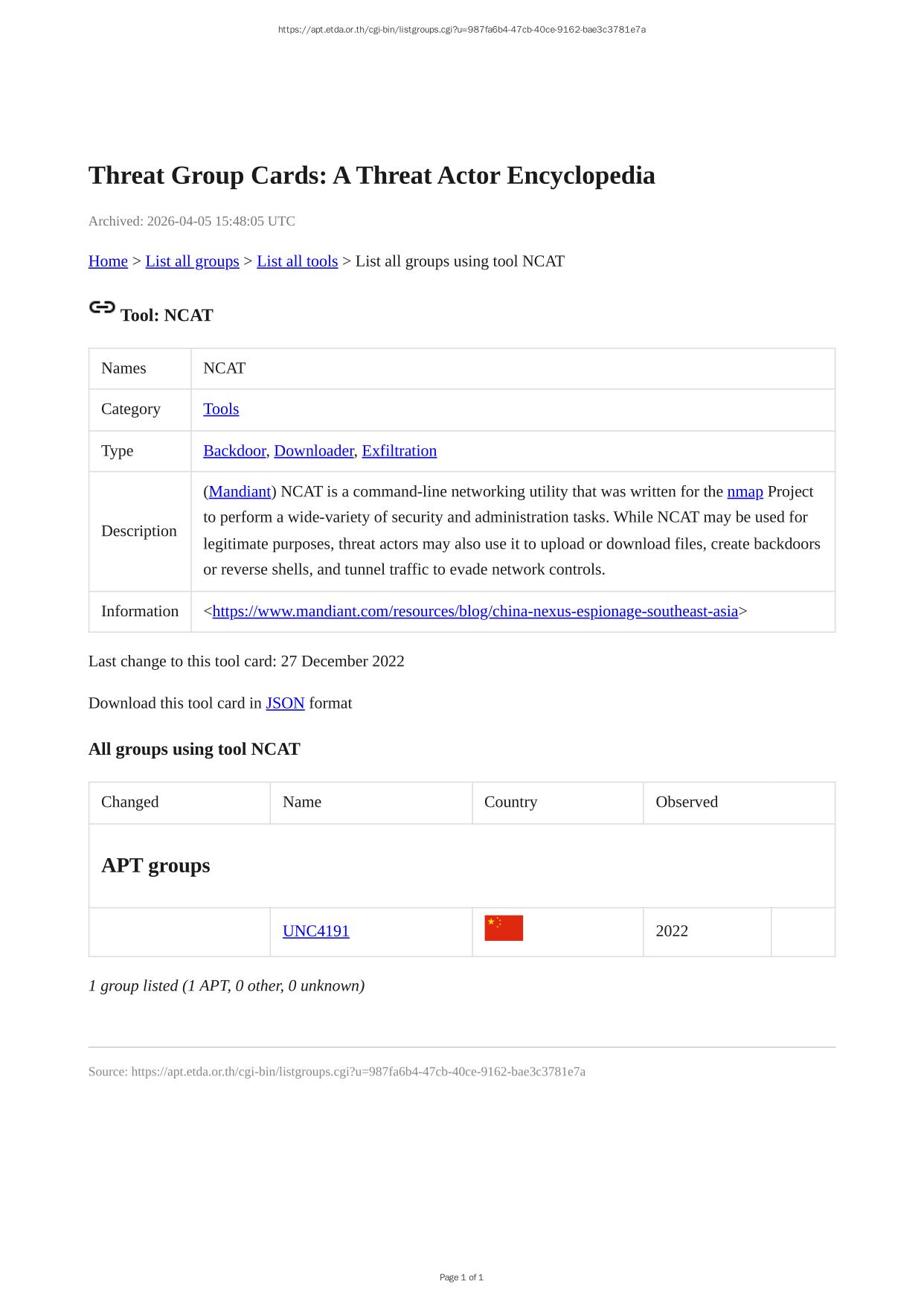Follow the Mandiant link in the description
The height and width of the screenshot is (1307, 924).
click(240, 492)
